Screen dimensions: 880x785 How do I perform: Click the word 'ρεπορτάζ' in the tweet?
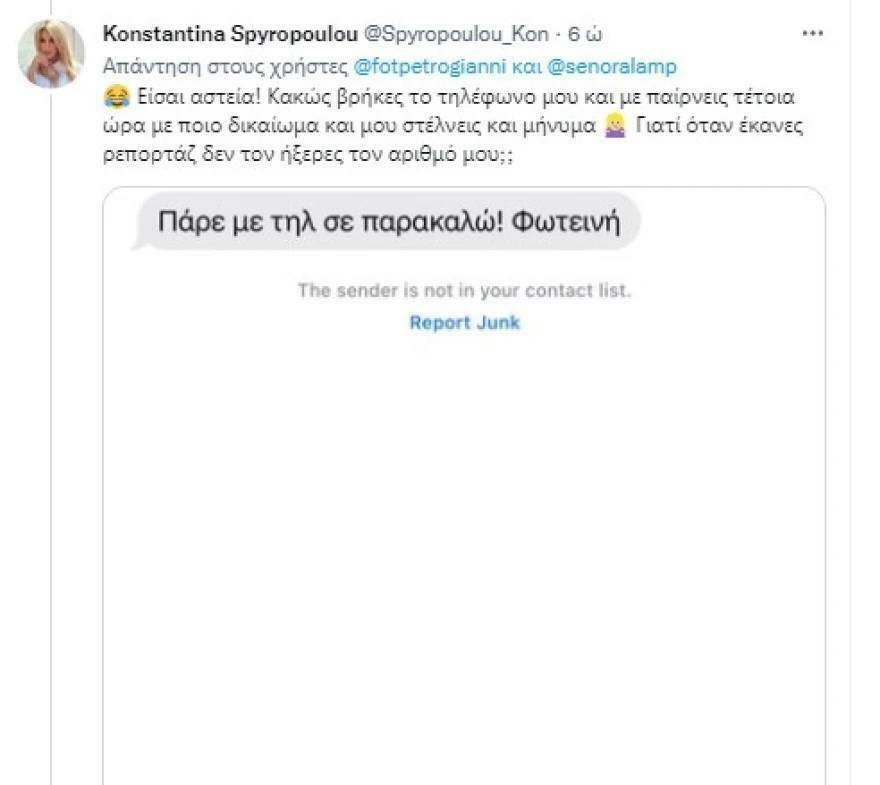(149, 154)
